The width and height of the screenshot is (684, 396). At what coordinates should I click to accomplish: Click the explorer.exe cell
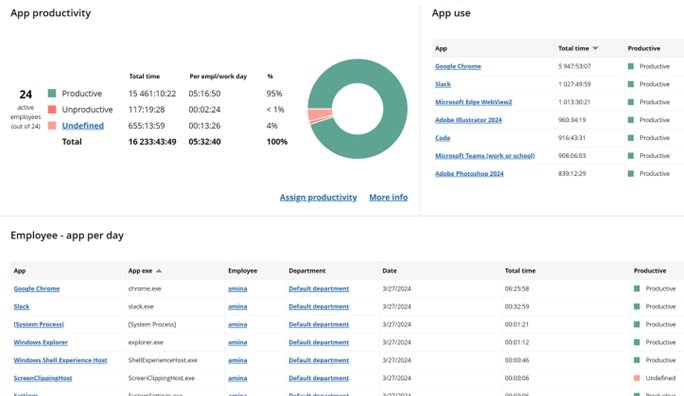(146, 342)
